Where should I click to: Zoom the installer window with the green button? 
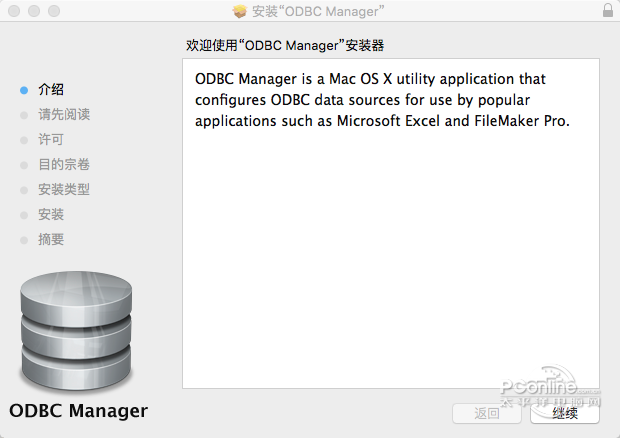coord(52,10)
